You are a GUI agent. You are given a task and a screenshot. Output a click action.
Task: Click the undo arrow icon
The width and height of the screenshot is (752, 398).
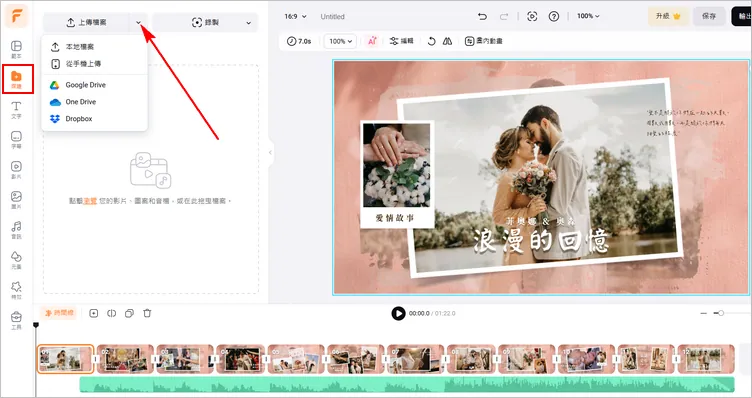pos(482,16)
